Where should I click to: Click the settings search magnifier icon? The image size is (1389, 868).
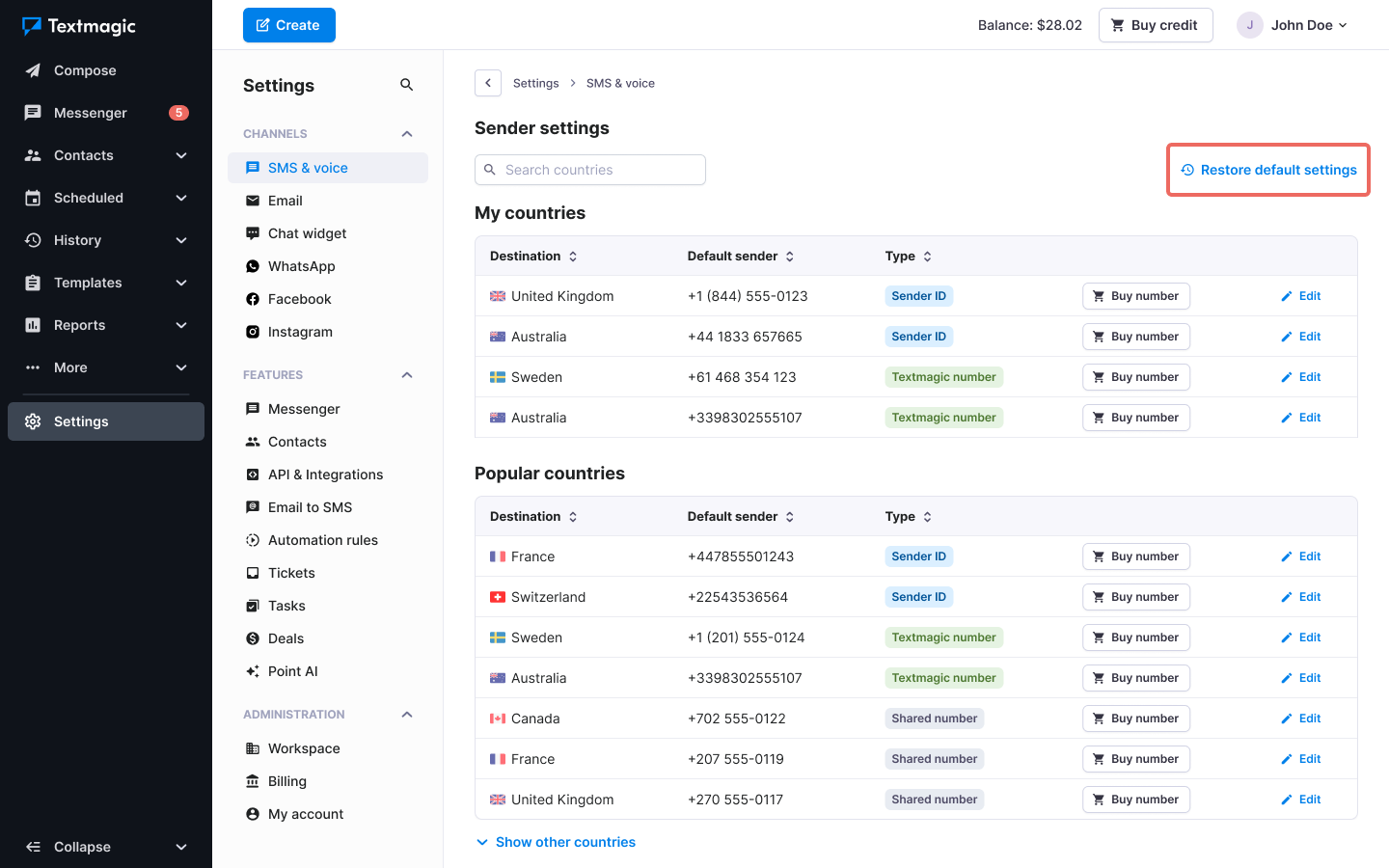(x=406, y=85)
